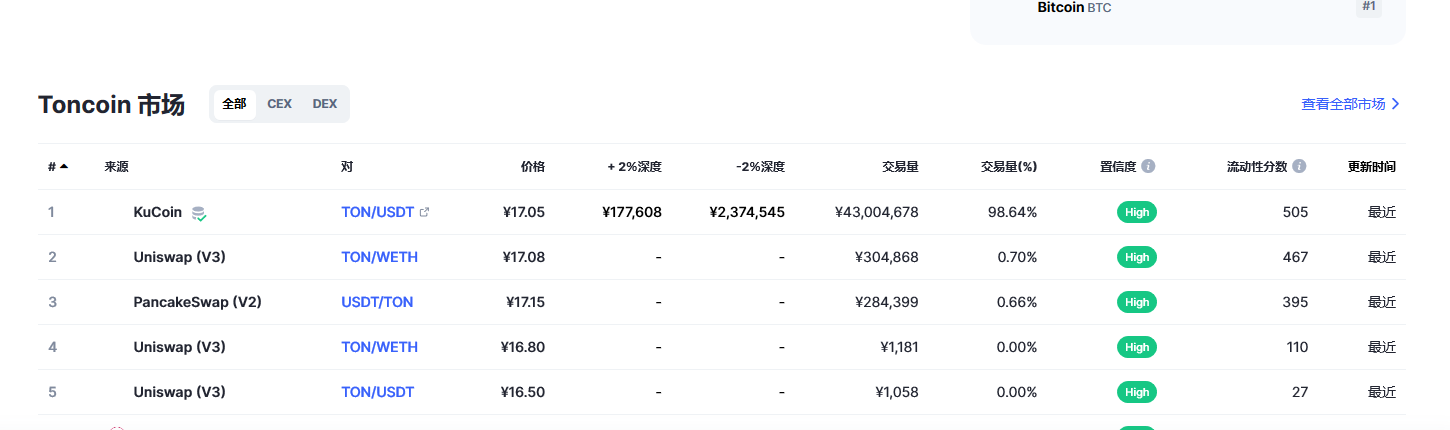Sort by the + 2%深度 header
The height and width of the screenshot is (430, 1450).
[634, 166]
